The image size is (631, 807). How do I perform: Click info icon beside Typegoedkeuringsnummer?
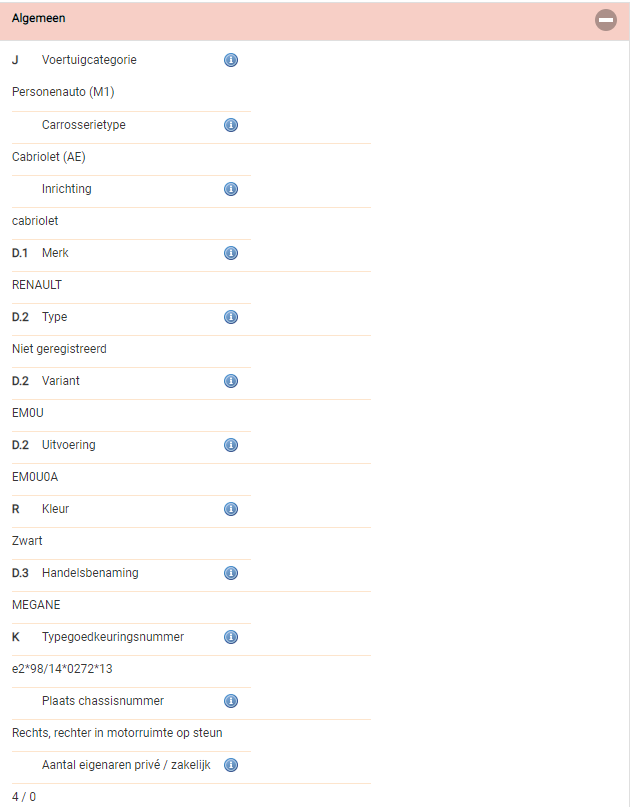click(231, 637)
